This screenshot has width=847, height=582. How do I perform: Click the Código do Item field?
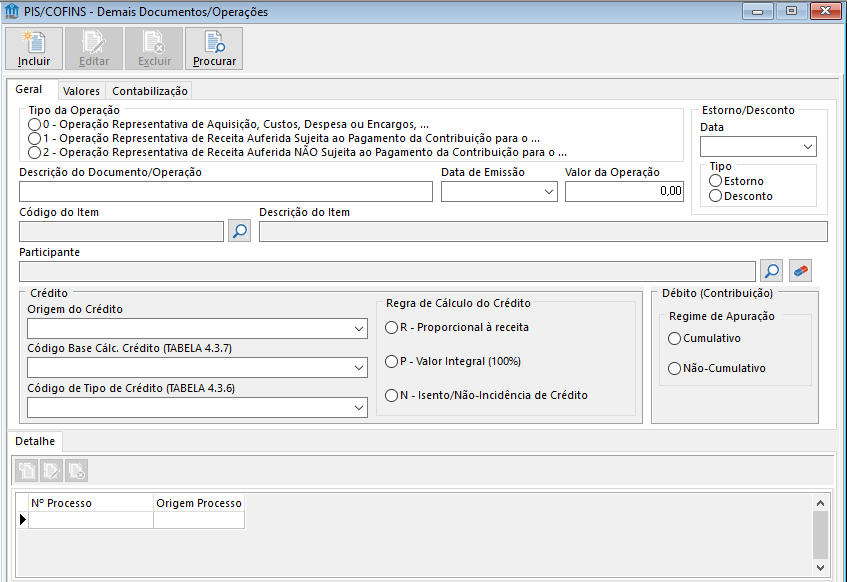pos(122,231)
